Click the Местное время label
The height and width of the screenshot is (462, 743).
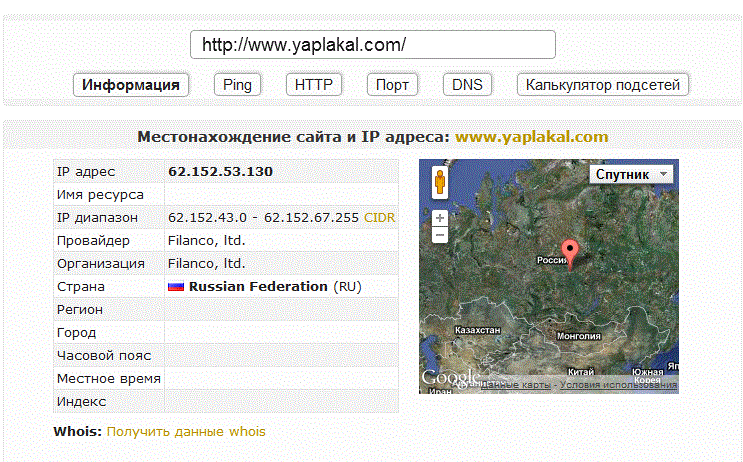[x=109, y=379]
